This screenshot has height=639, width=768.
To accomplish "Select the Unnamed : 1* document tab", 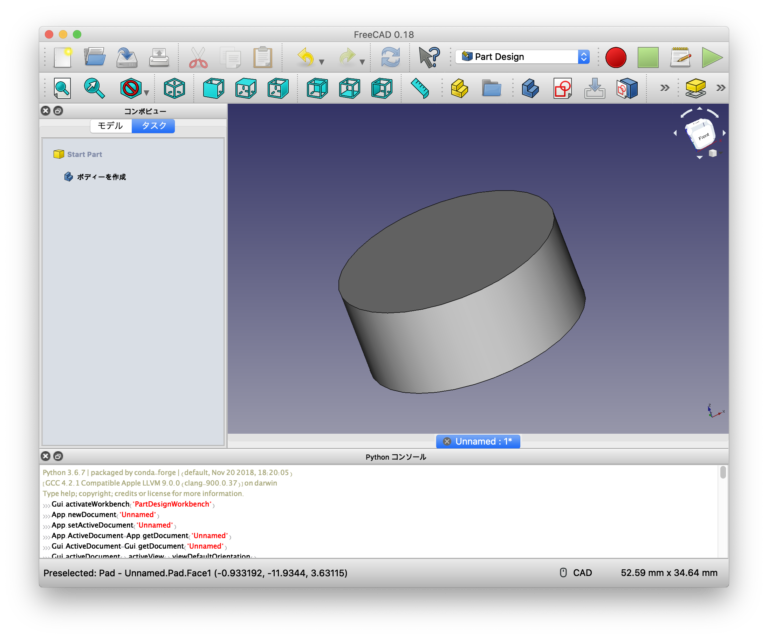I will click(x=477, y=441).
